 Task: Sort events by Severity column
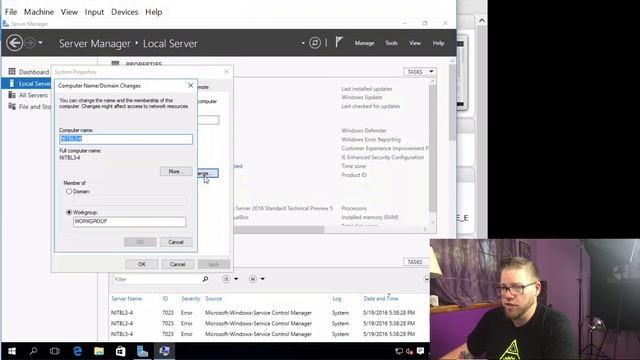(x=190, y=299)
